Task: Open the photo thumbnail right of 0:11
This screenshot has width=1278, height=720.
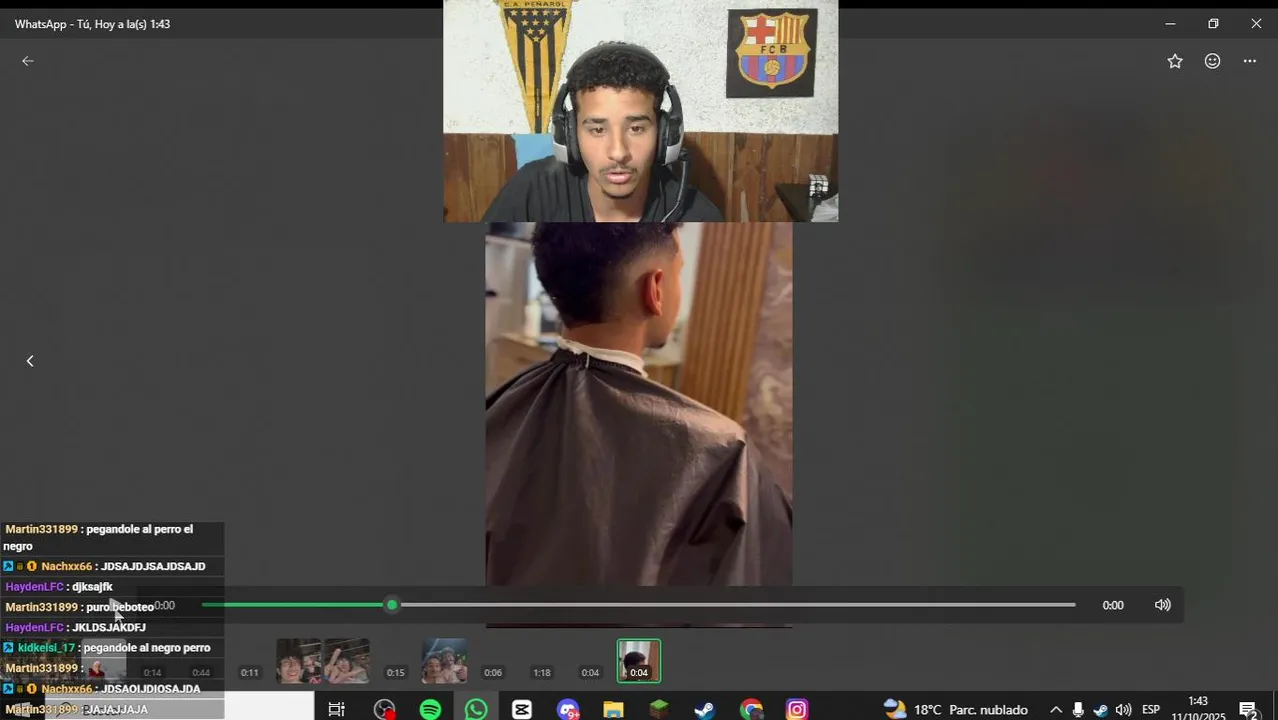Action: pos(298,661)
